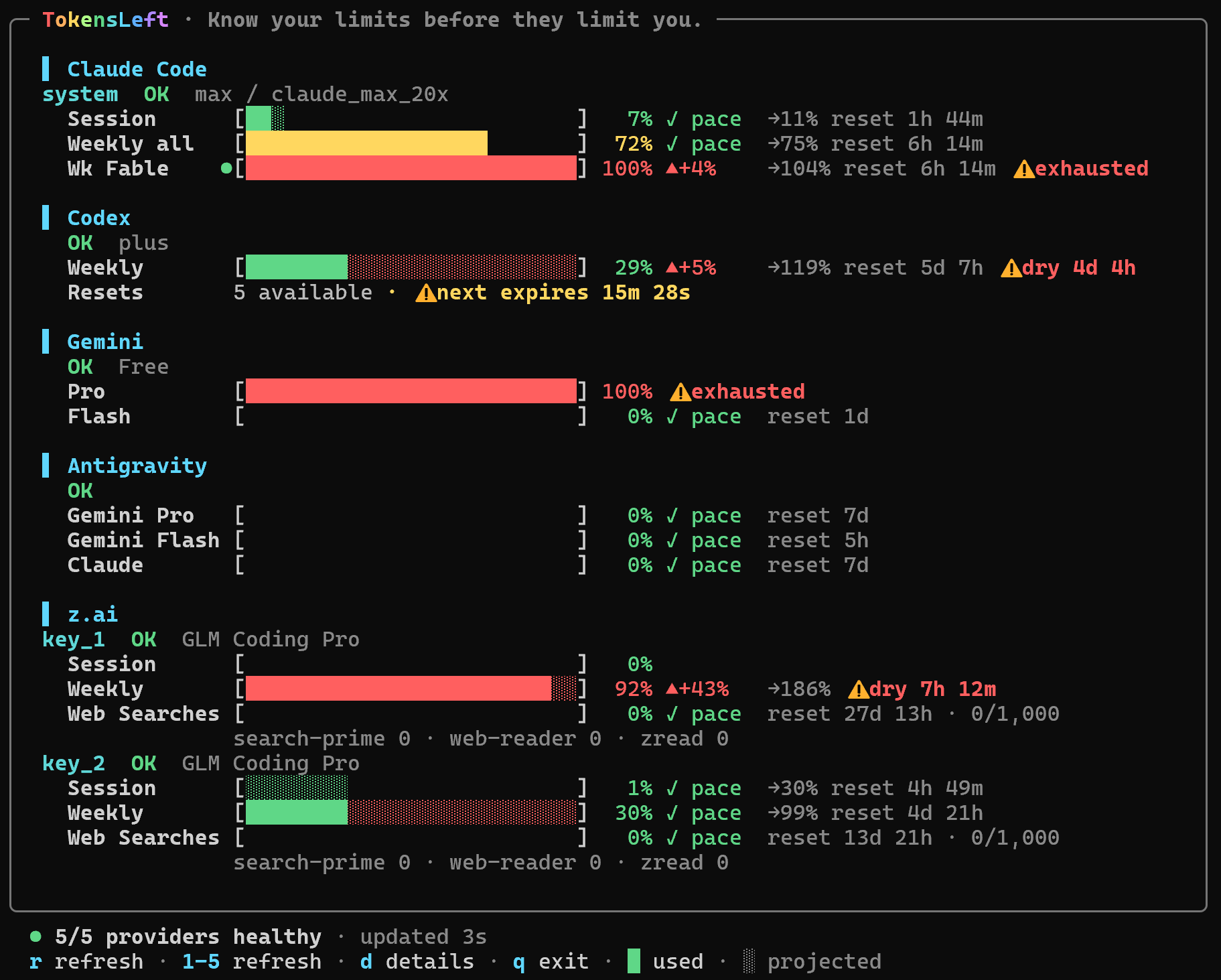The width and height of the screenshot is (1221, 980).
Task: Select the Codex provider heading
Action: [99, 218]
